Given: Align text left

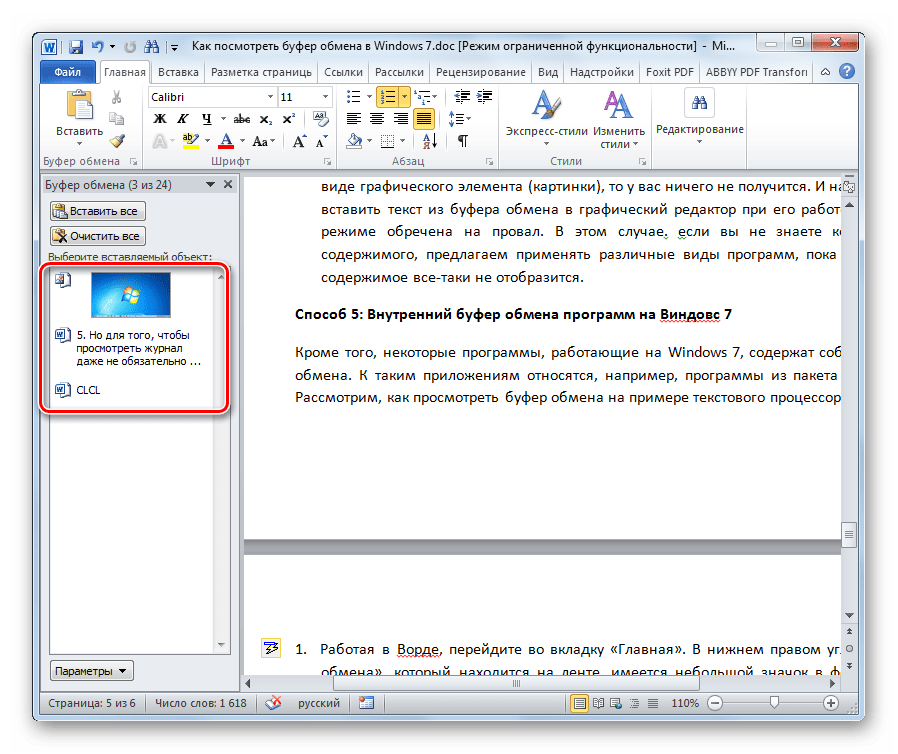Looking at the screenshot, I should click(x=354, y=119).
